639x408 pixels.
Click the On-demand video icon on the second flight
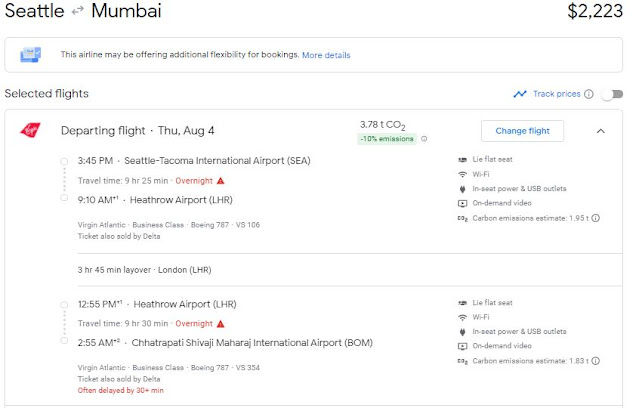462,346
